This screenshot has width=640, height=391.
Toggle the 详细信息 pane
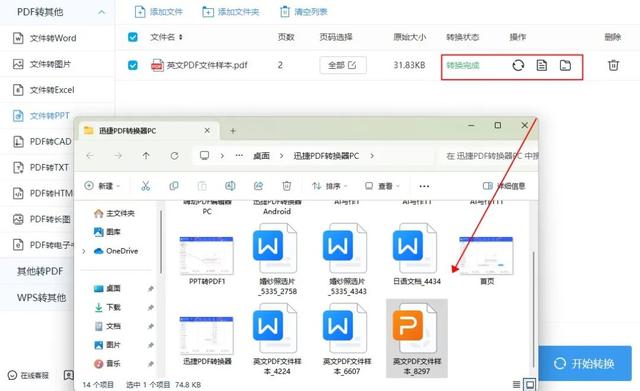coord(504,186)
